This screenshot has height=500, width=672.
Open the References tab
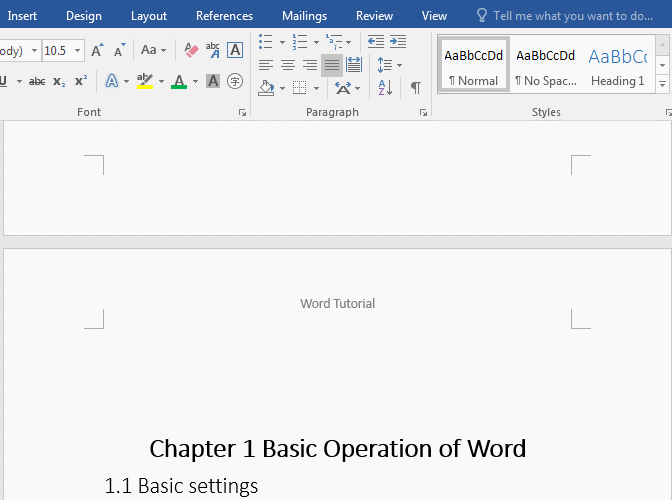(225, 16)
